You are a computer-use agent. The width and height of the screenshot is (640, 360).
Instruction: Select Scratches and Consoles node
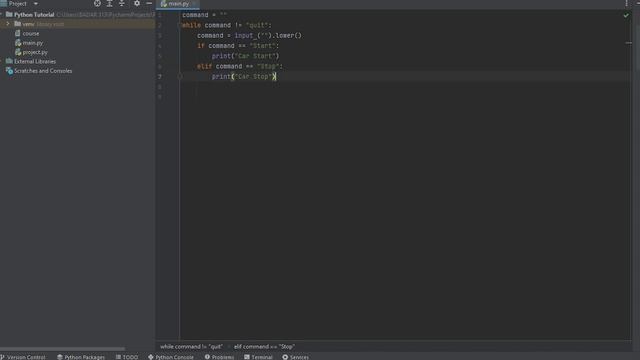(43, 71)
